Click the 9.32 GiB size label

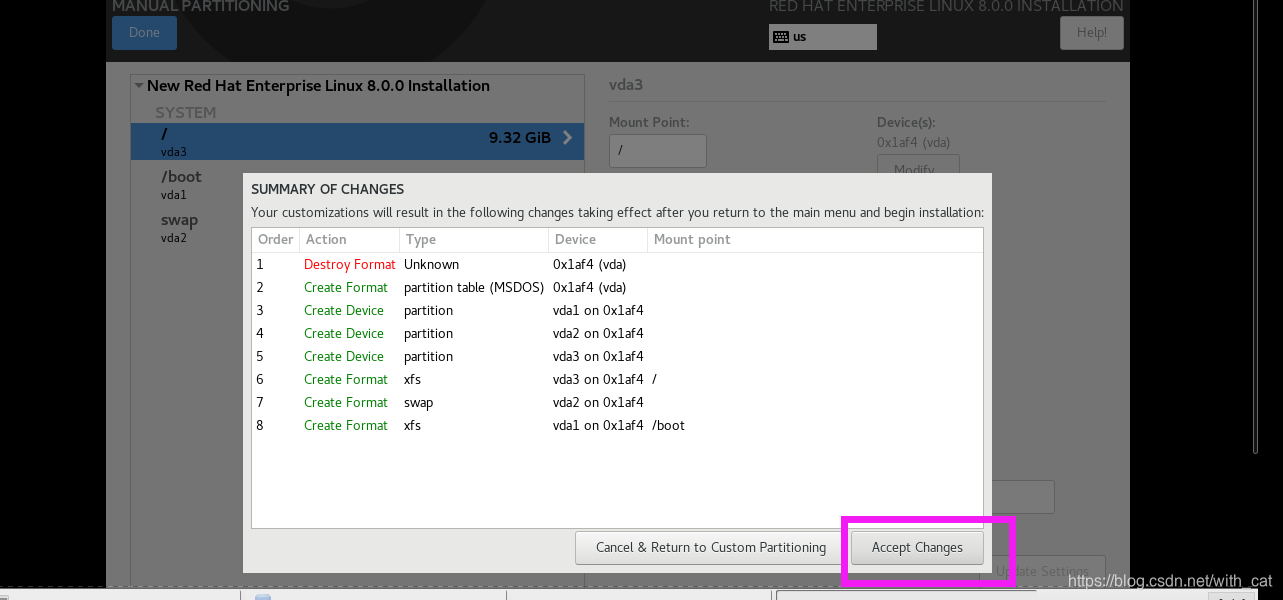tap(520, 138)
